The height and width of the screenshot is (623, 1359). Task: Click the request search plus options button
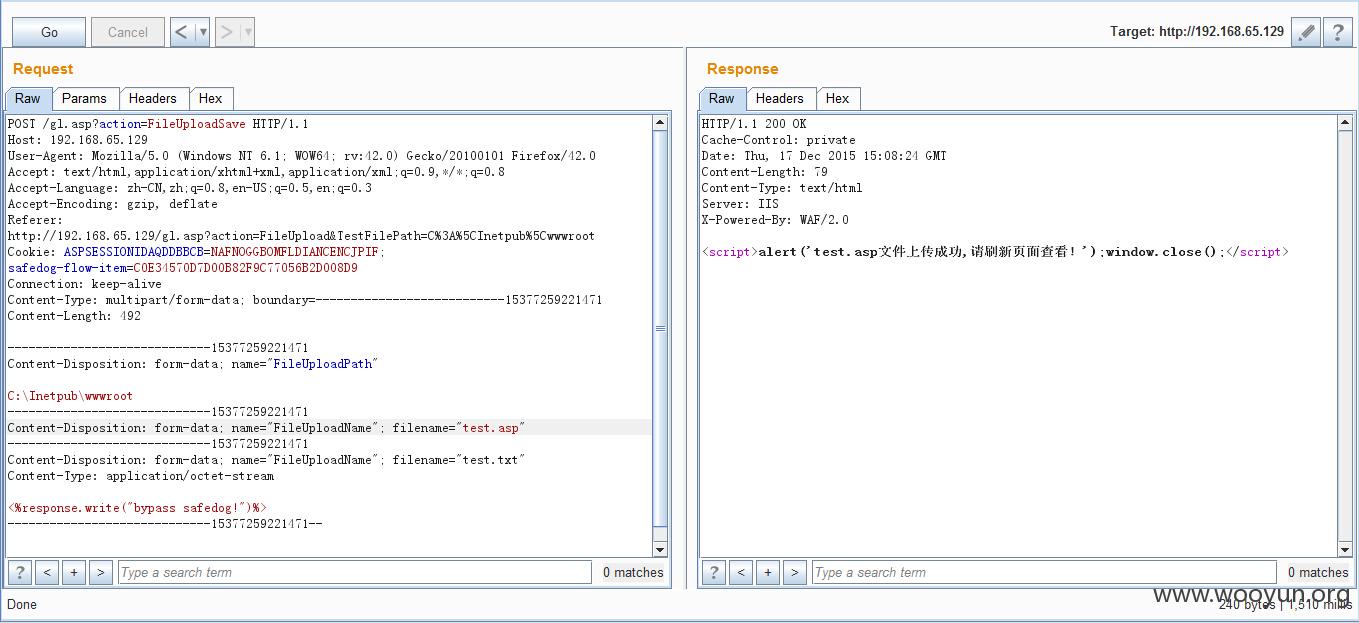click(73, 572)
